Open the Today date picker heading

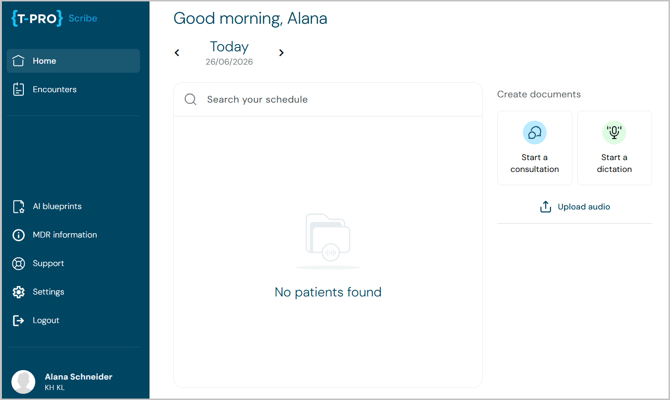click(x=229, y=47)
